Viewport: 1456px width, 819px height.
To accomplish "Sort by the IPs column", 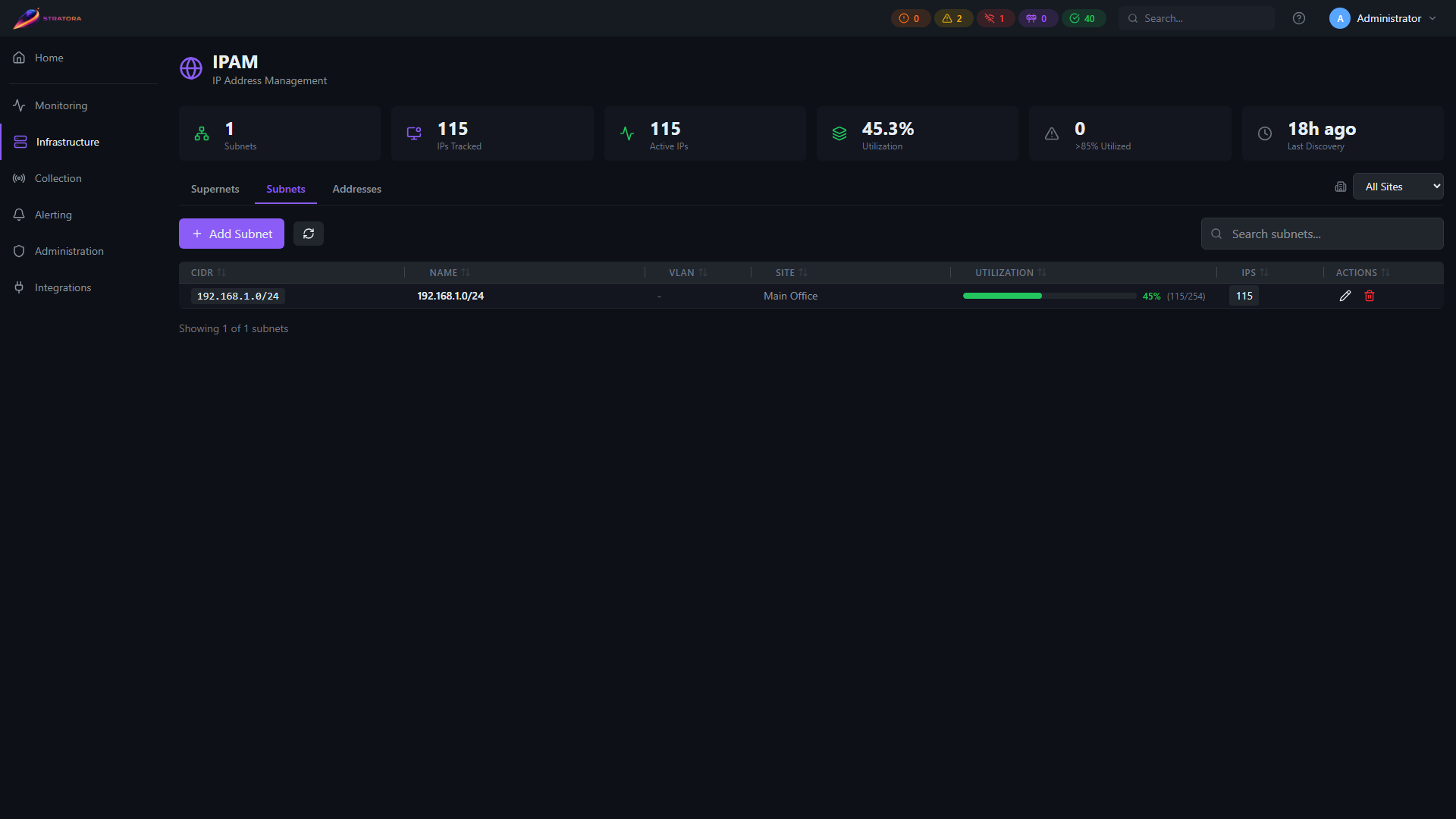I will tap(1254, 272).
